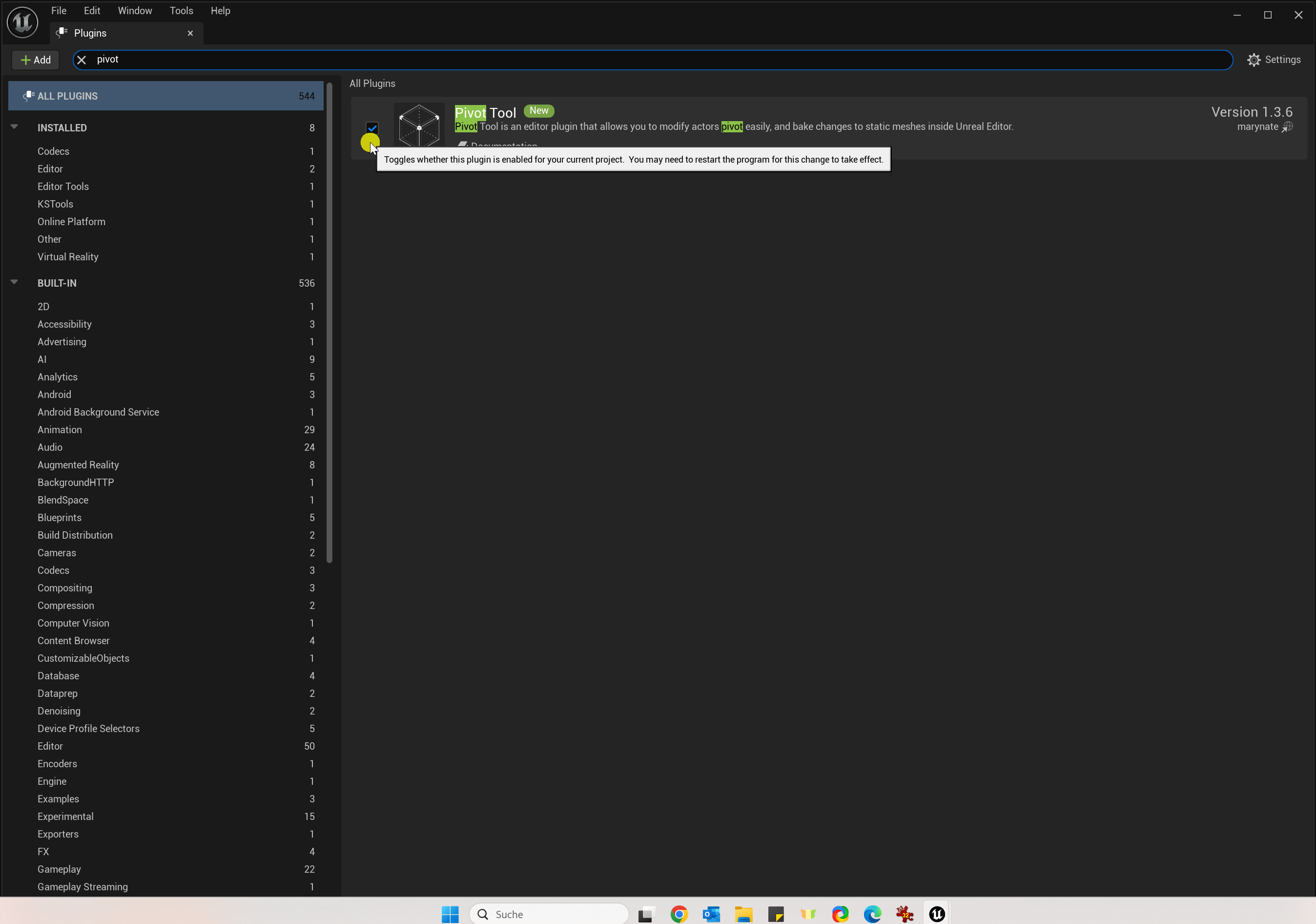Viewport: 1316px width, 924px height.
Task: Collapse the INSTALLED category arrow
Action: pos(14,127)
